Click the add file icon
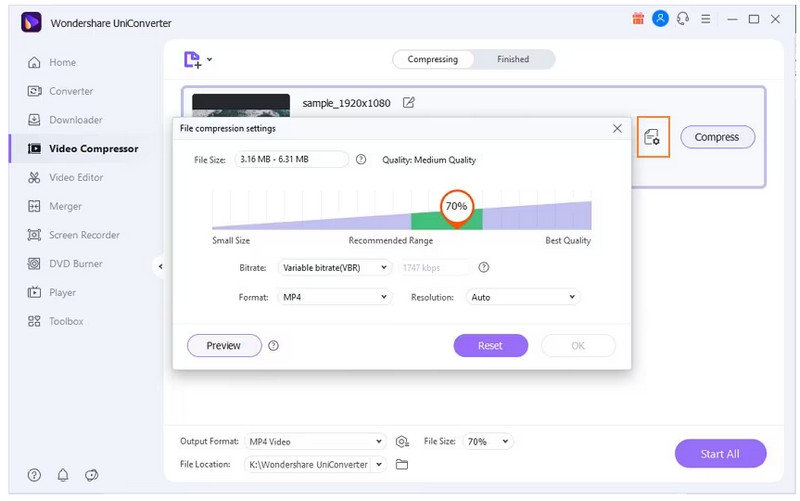The image size is (800, 501). [192, 60]
